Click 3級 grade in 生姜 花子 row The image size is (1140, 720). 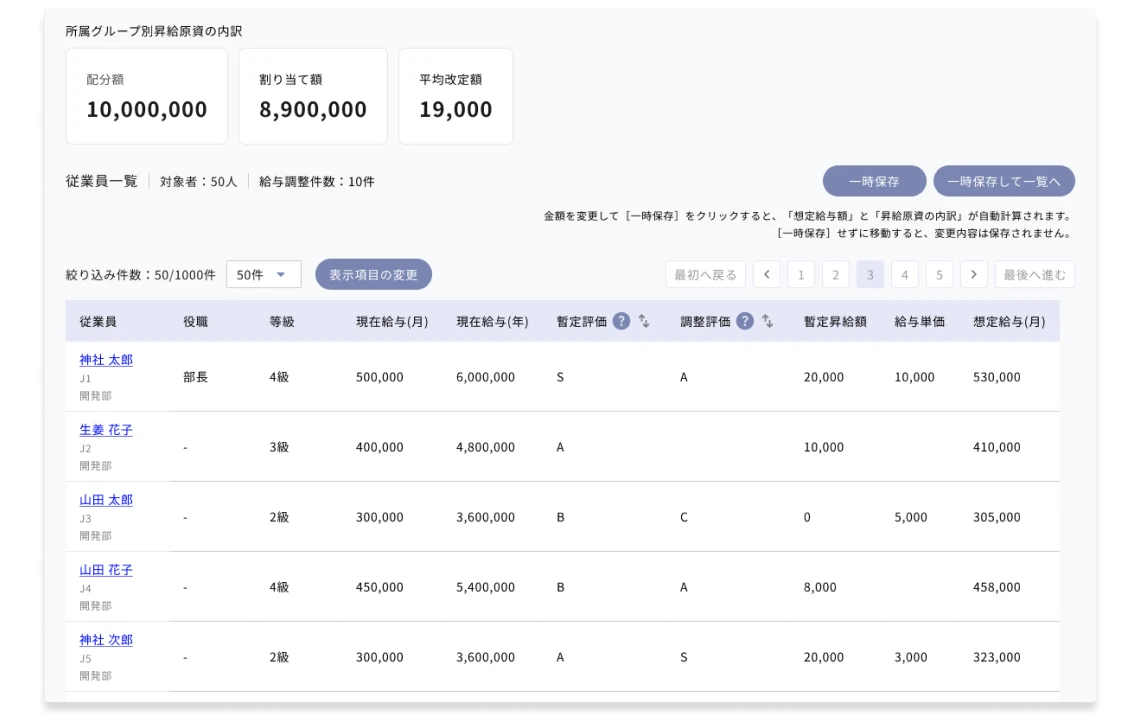pyautogui.click(x=279, y=447)
